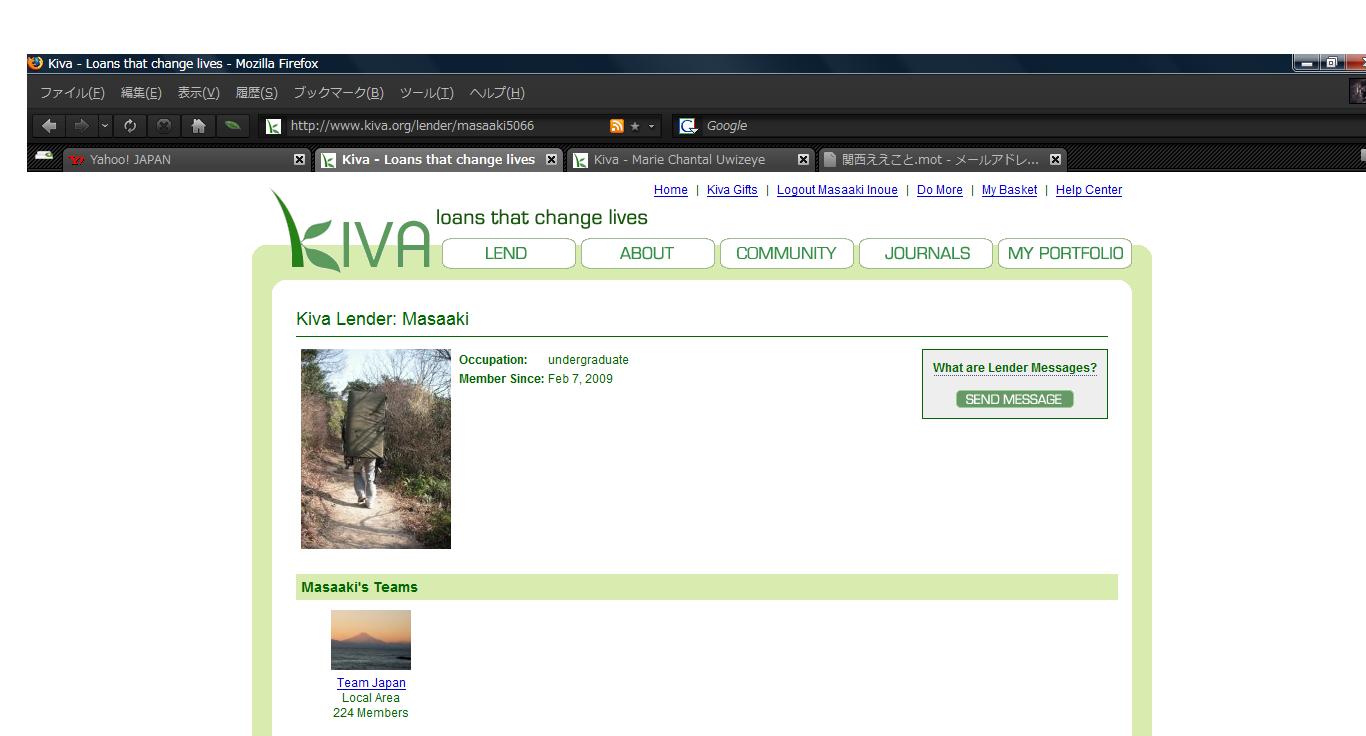Click the browser Forward arrow button

click(x=81, y=126)
